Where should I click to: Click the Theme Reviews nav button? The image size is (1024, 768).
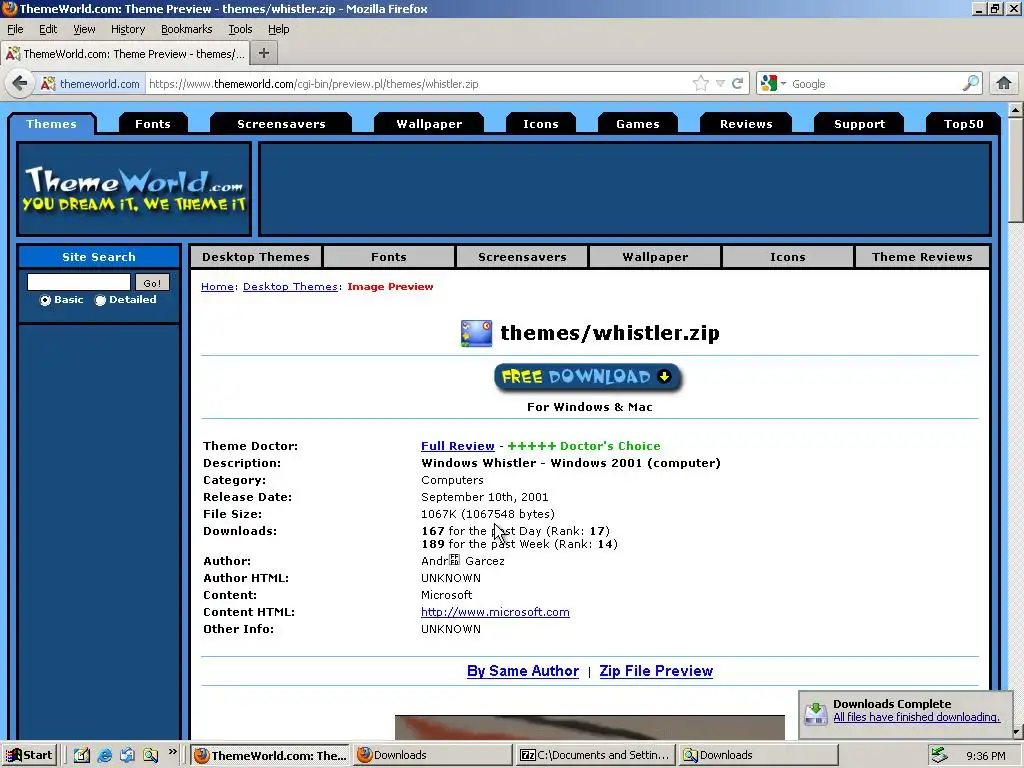coord(922,257)
